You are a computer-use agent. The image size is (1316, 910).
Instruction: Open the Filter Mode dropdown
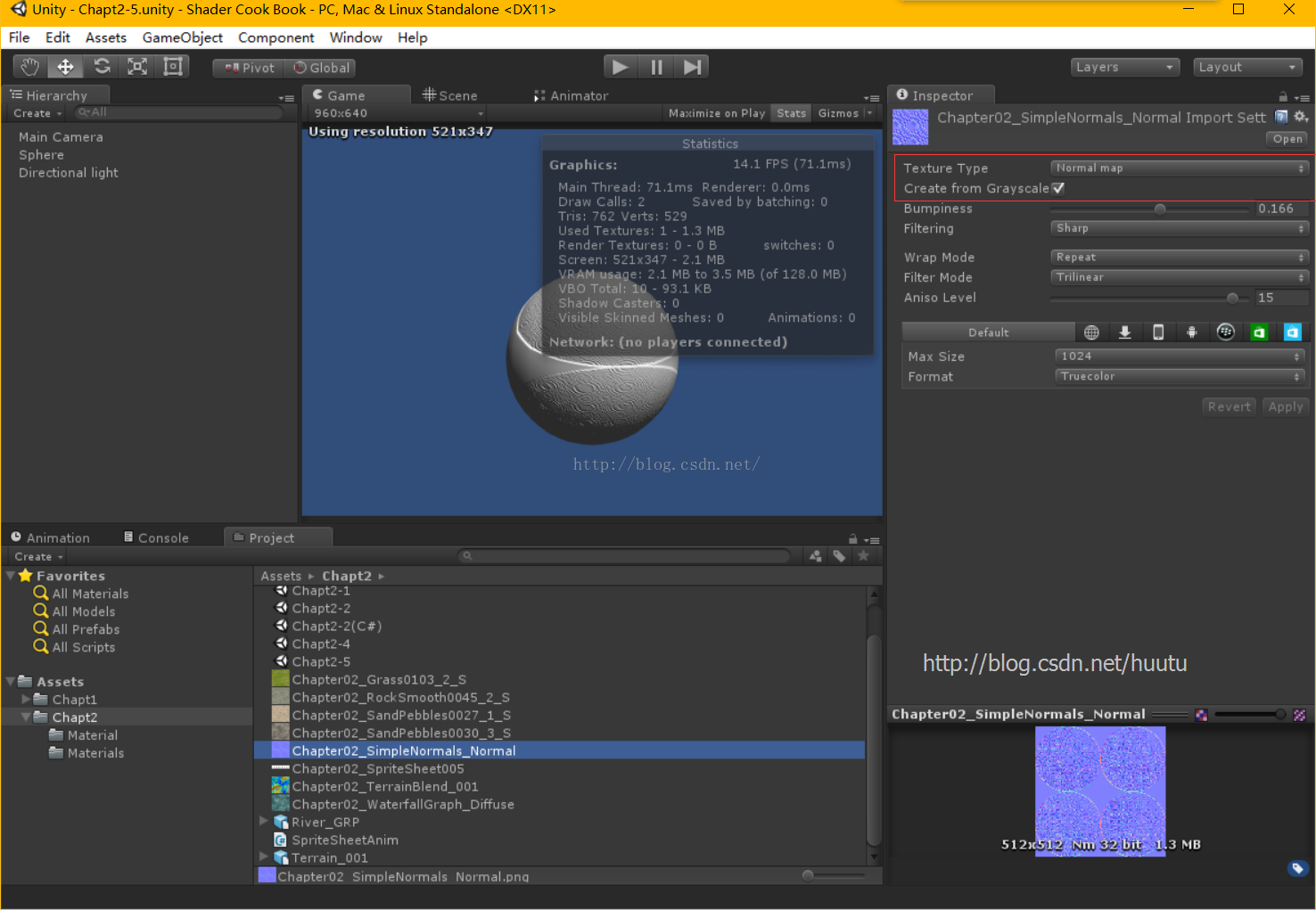click(x=1179, y=277)
